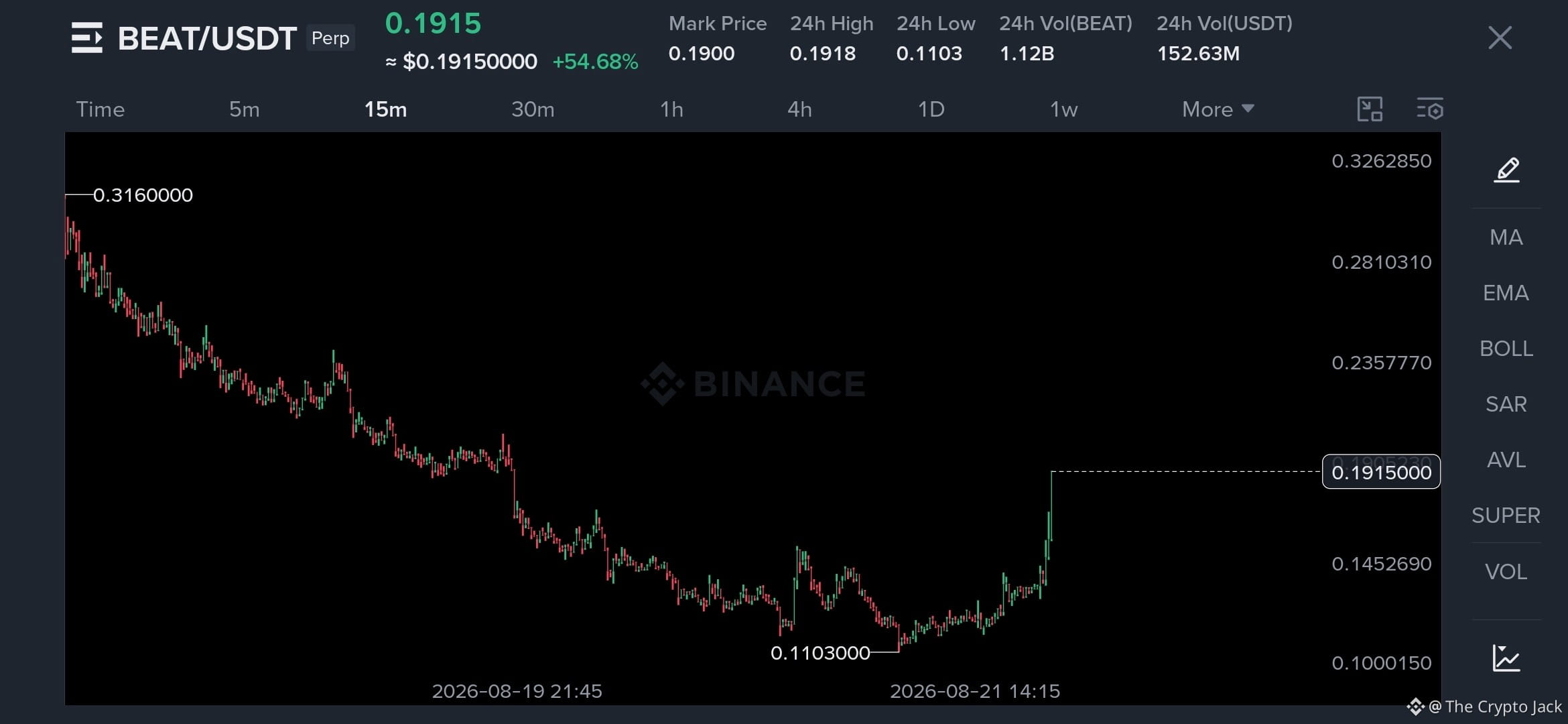Exit fullscreen chart layout icon

[1370, 109]
